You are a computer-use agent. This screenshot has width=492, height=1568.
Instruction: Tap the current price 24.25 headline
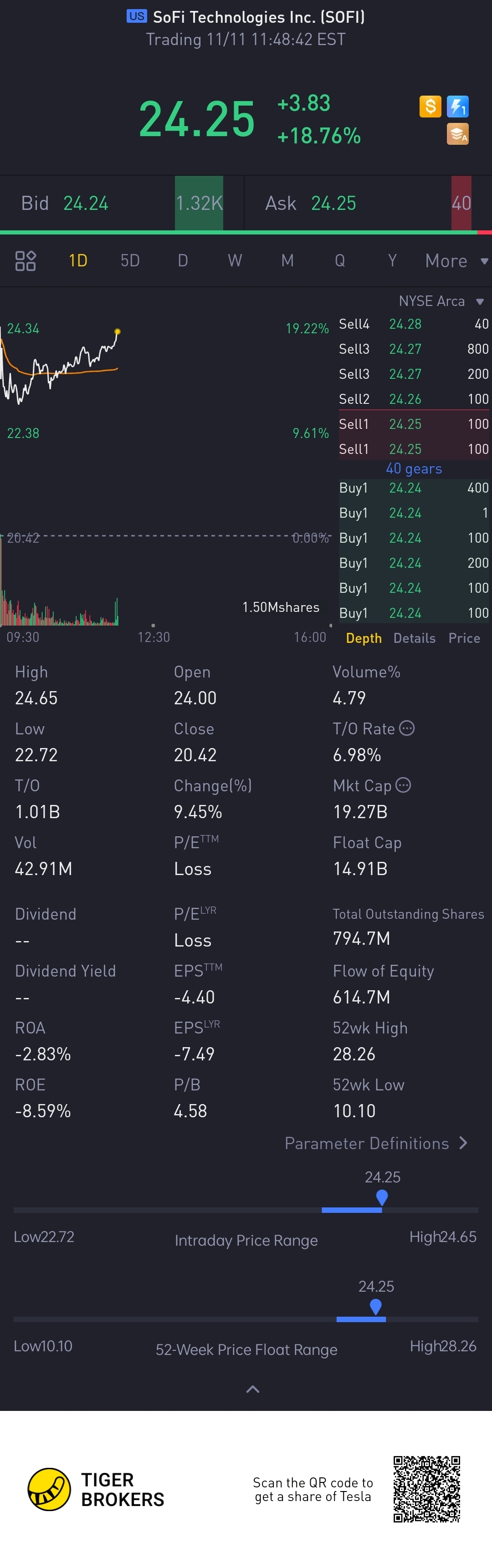point(197,119)
